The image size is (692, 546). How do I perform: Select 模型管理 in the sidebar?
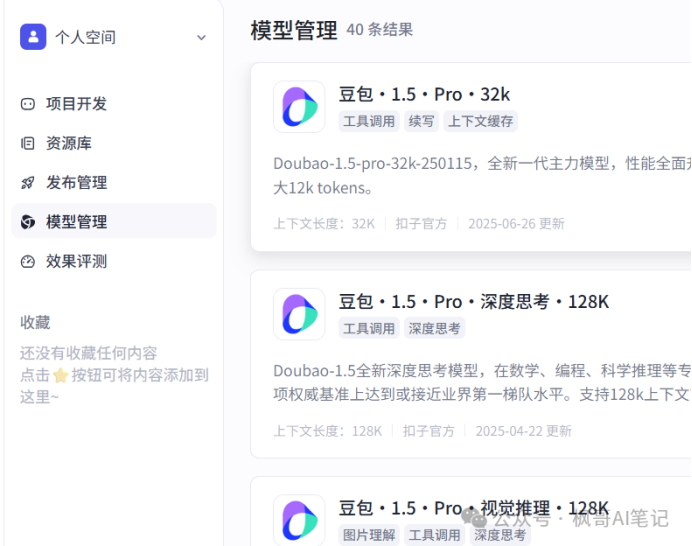(114, 221)
